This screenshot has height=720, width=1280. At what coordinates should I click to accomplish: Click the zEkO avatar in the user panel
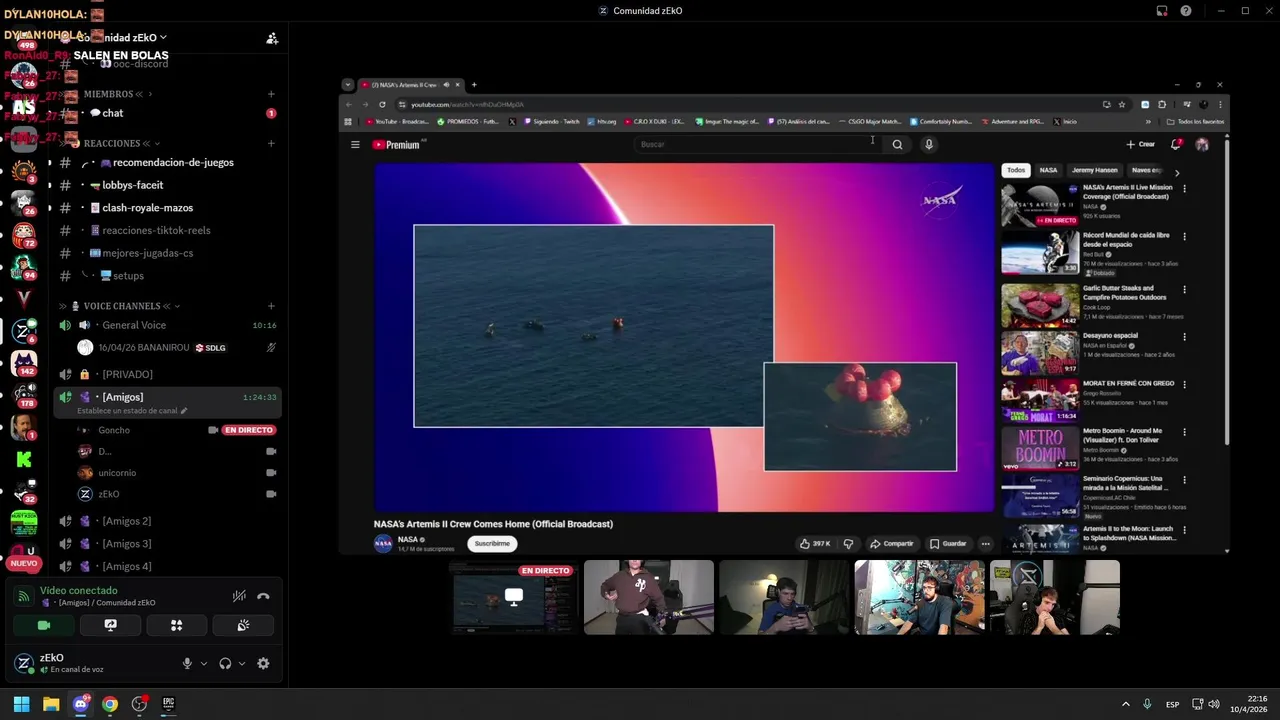pos(24,663)
